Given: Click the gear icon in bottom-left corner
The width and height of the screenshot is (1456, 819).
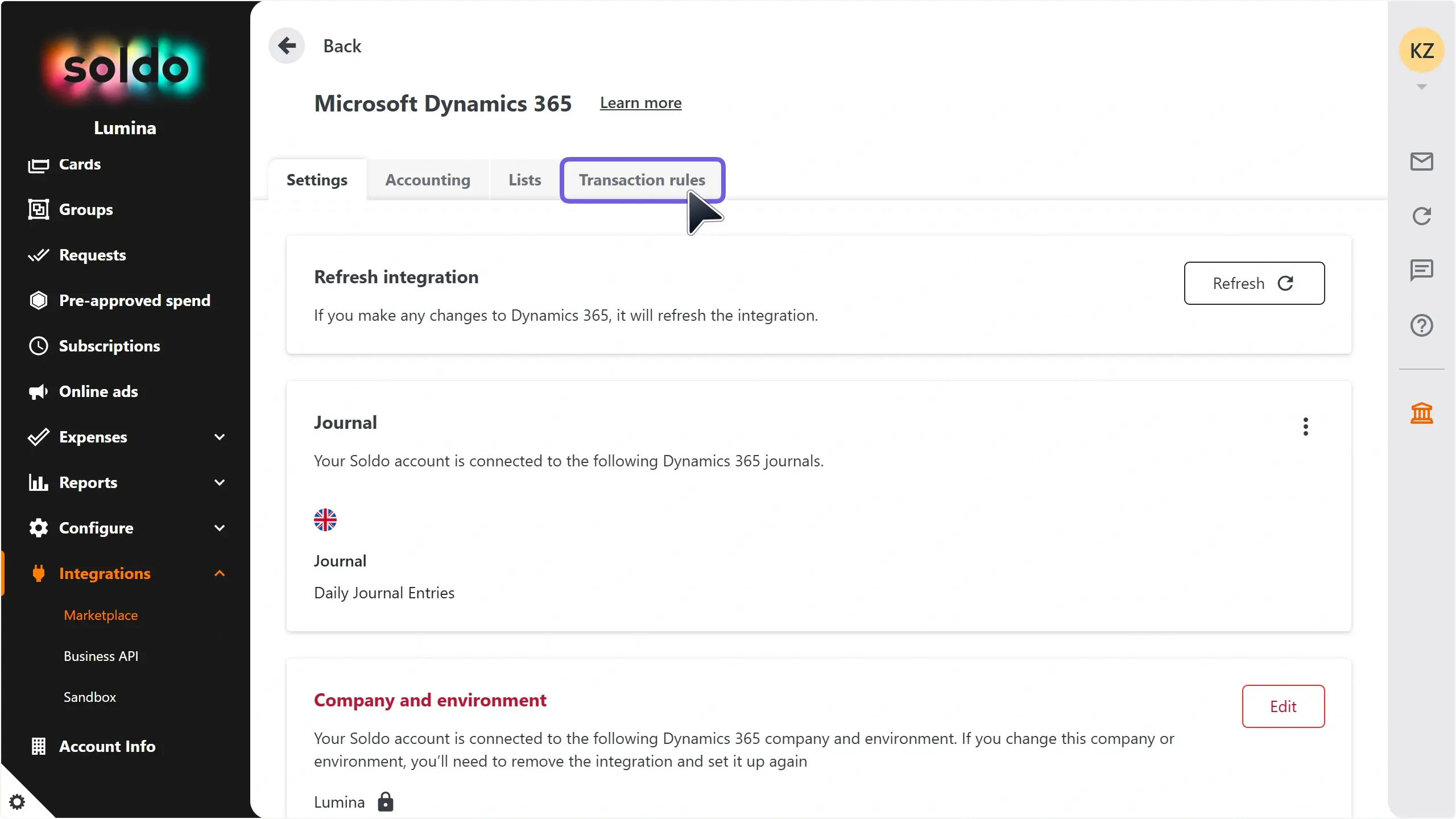Looking at the screenshot, I should 17,802.
